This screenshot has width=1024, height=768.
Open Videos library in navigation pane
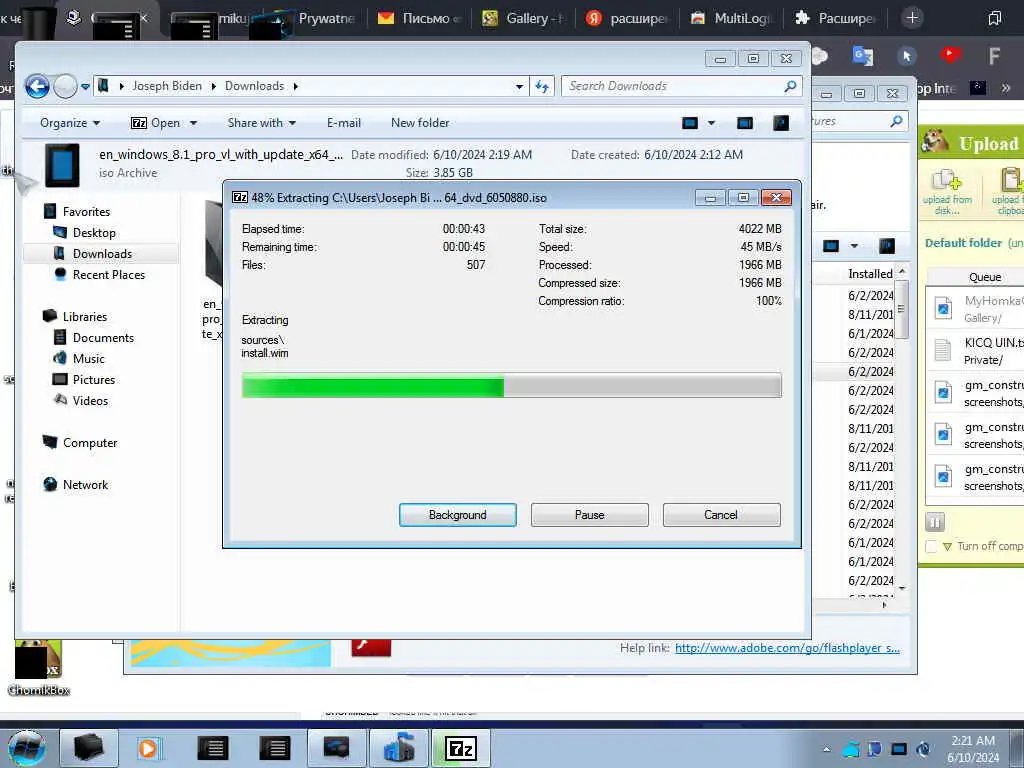(x=89, y=400)
